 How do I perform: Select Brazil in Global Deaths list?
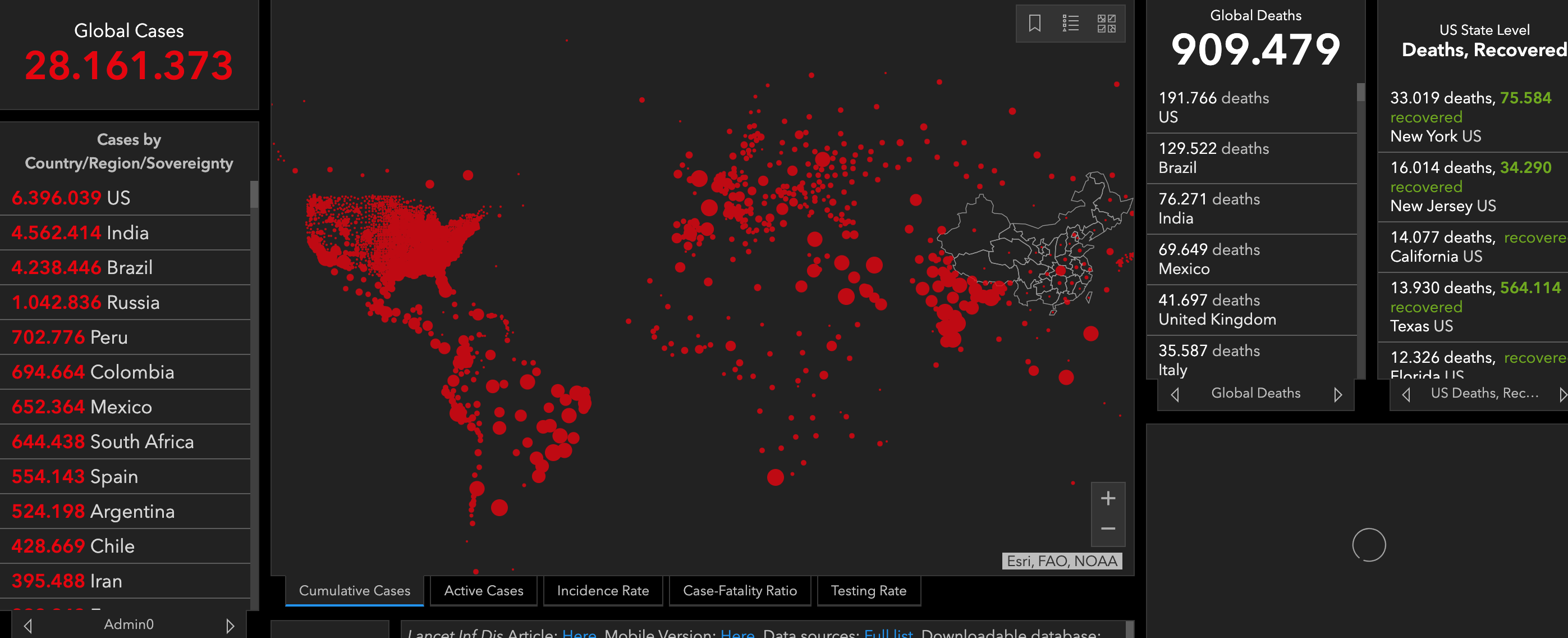(x=1251, y=158)
